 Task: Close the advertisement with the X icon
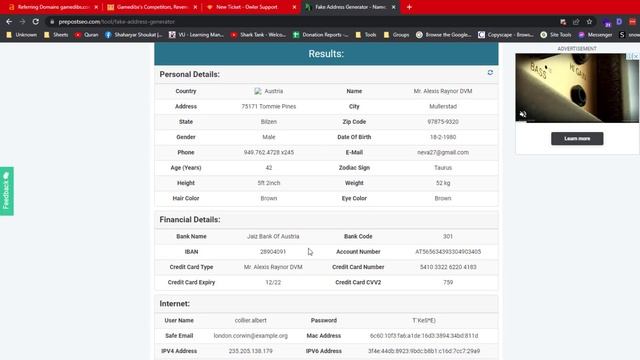[x=636, y=56]
